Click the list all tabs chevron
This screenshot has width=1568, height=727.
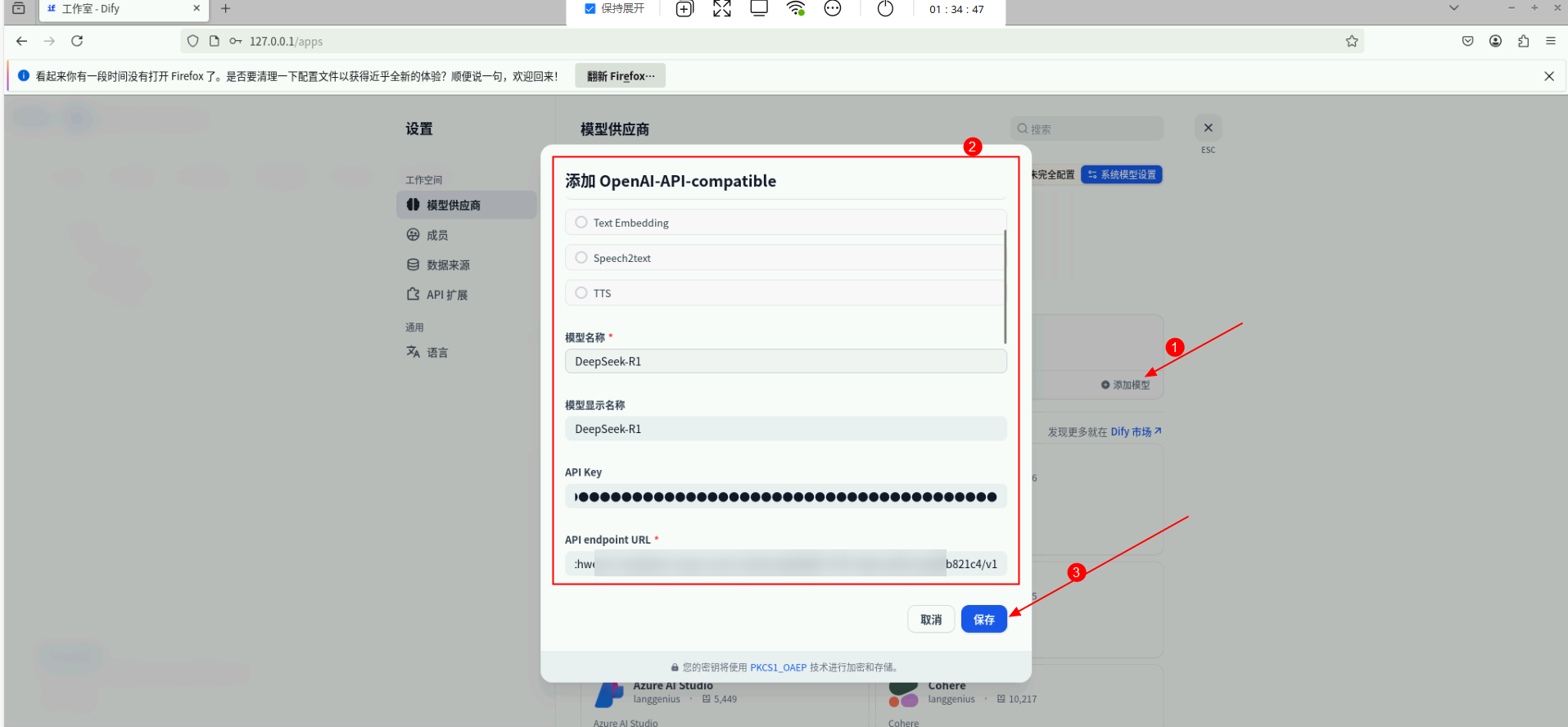point(1454,8)
